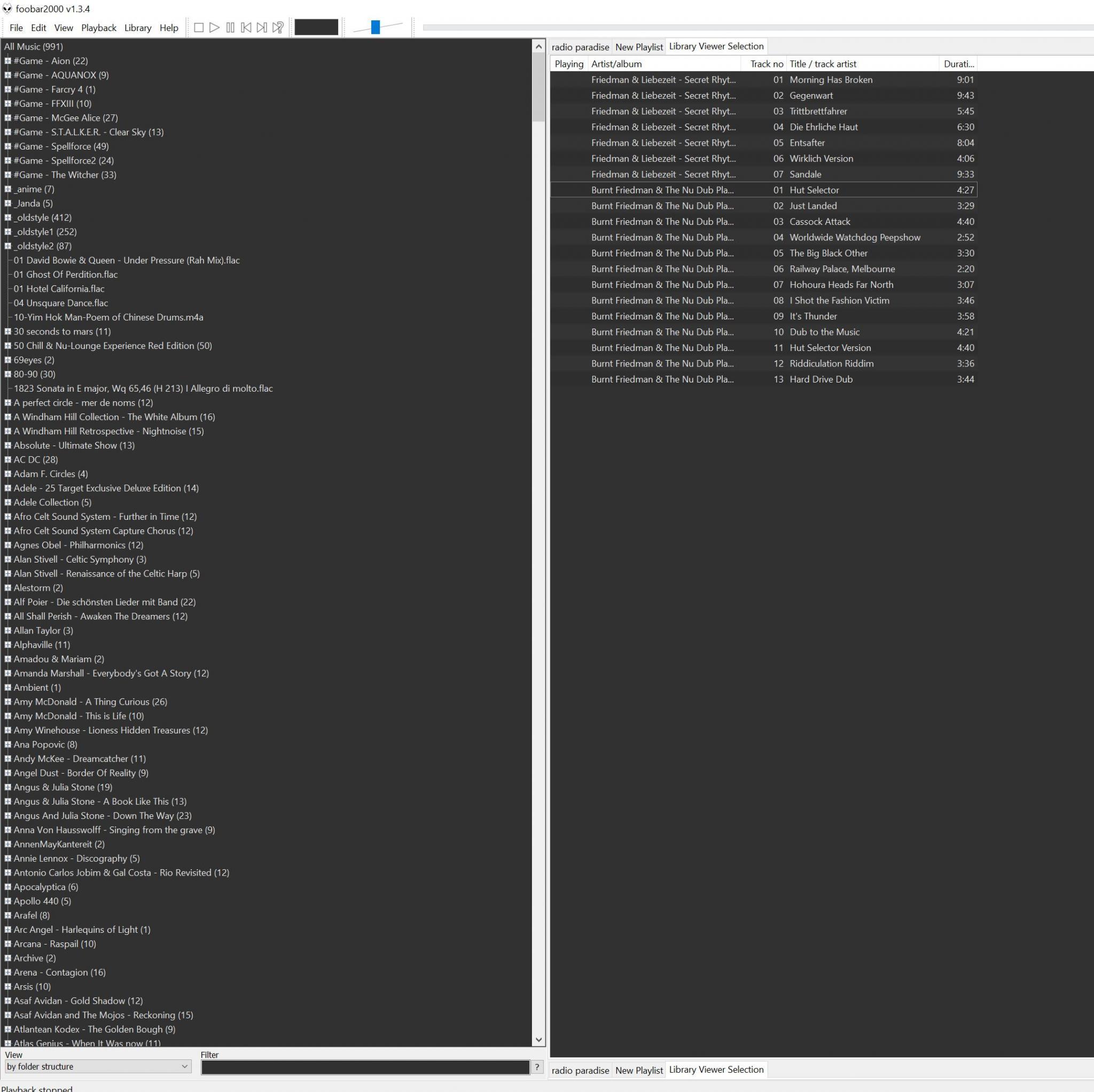Expand the #Game - The Witcher folder
Viewport: 1094px width, 1092px height.
tap(8, 175)
